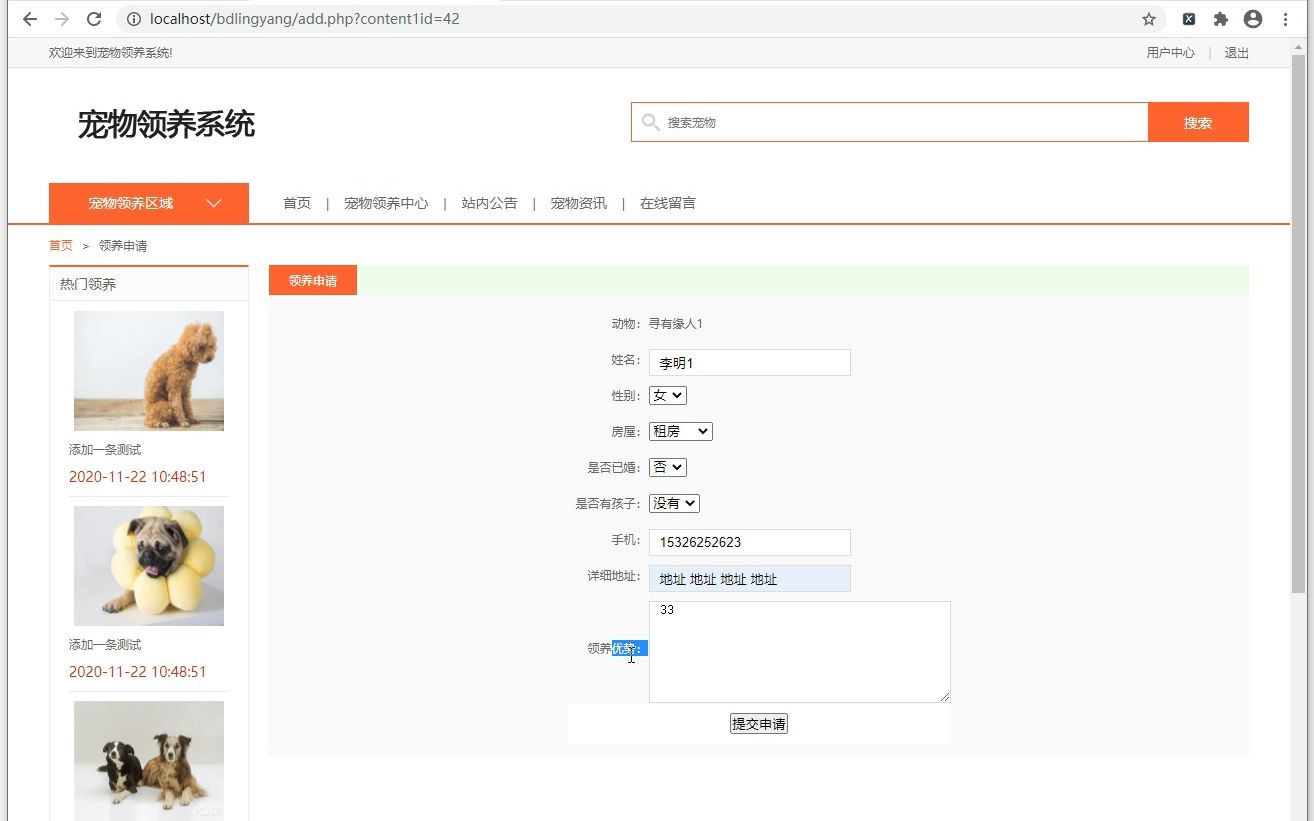Open the two dogs thumbnail
Image resolution: width=1314 pixels, height=821 pixels.
[x=149, y=760]
